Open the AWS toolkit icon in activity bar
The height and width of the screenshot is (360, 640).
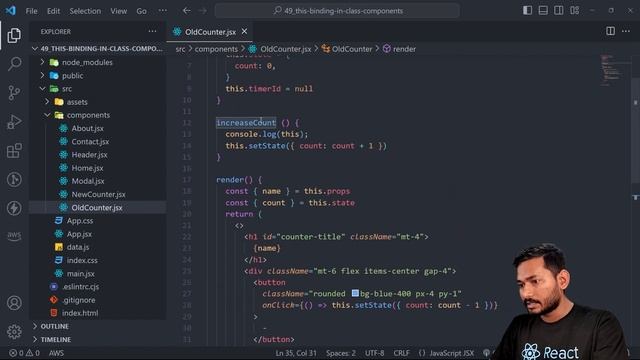(x=14, y=236)
